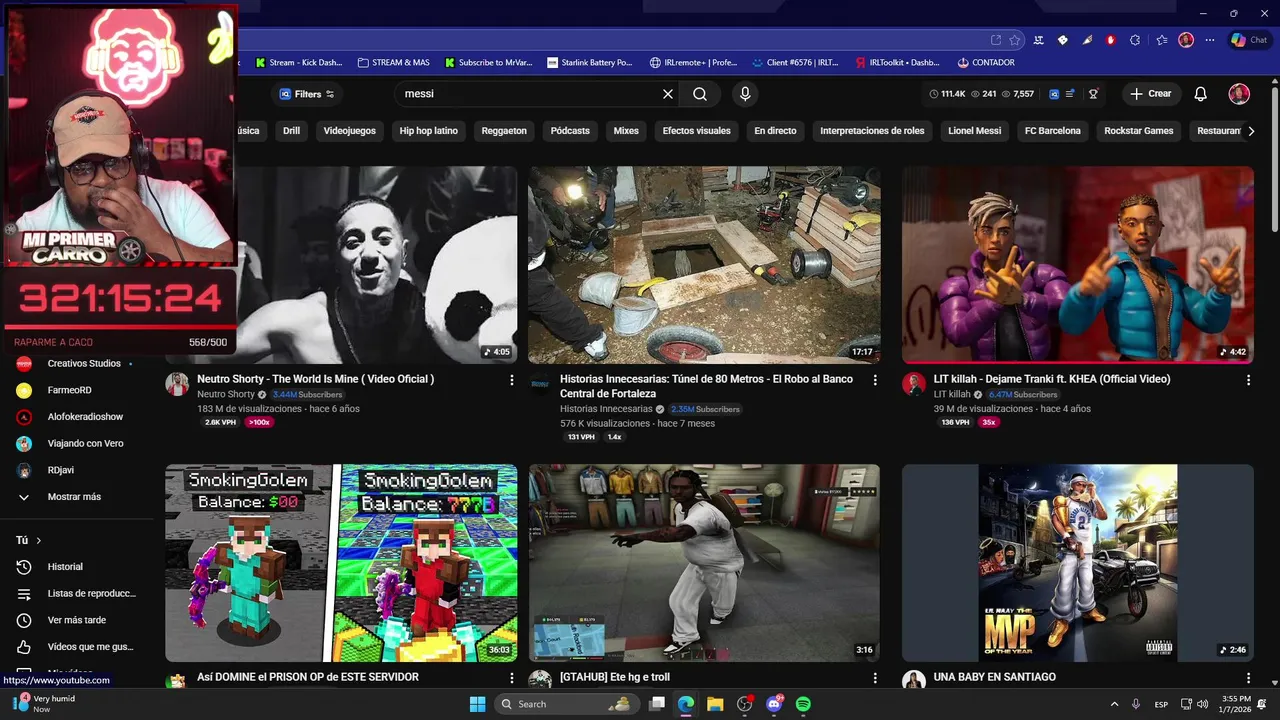Open options for Historias Innecesarias video
Screen dimensions: 1280x720
pyautogui.click(x=875, y=380)
